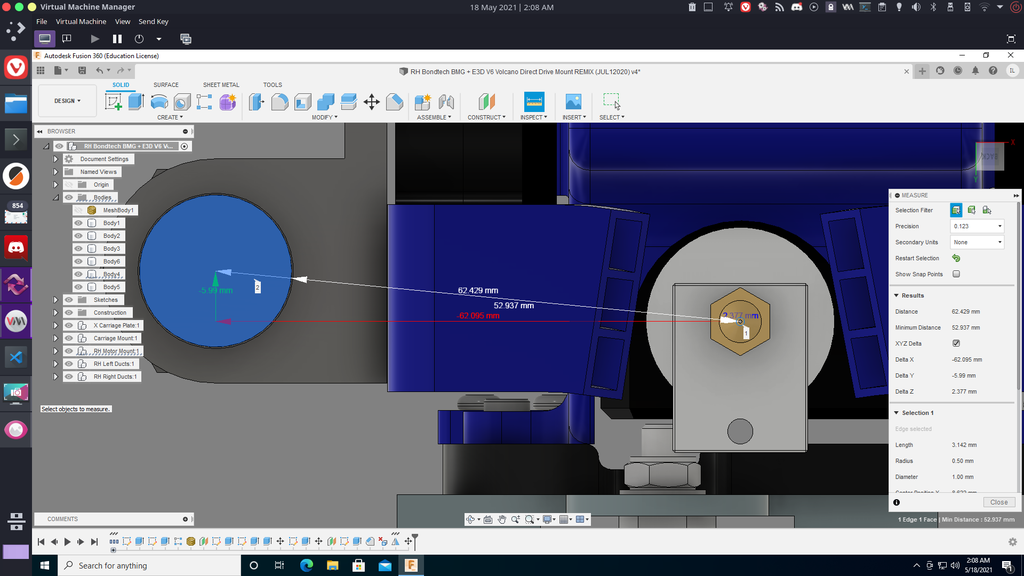Click the Save icon in the toolbar

coord(82,71)
